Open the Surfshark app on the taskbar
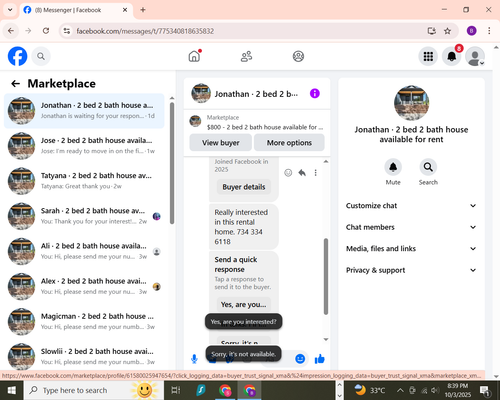 (201, 390)
